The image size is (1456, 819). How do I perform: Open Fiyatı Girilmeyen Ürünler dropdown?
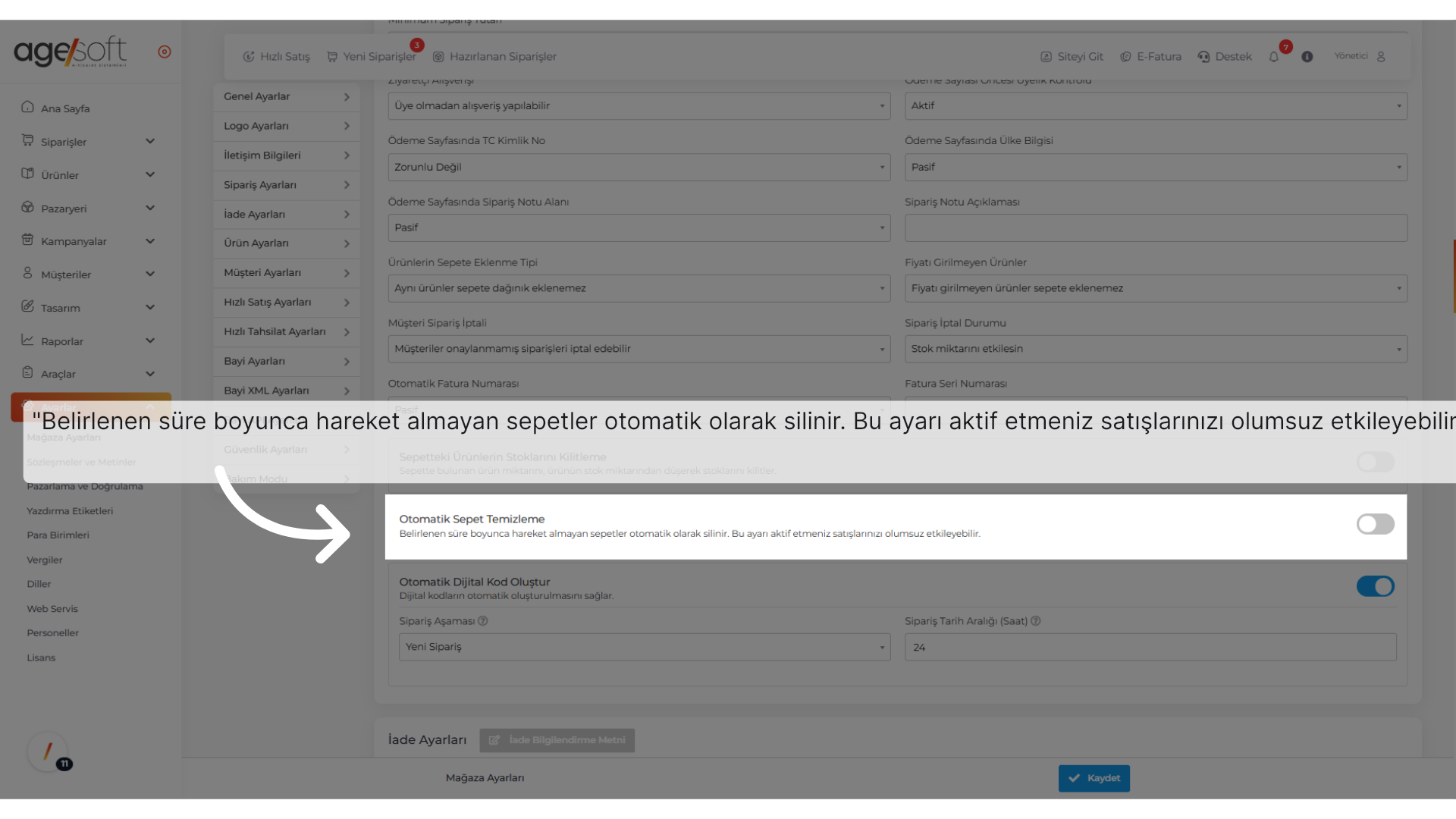tap(1156, 288)
